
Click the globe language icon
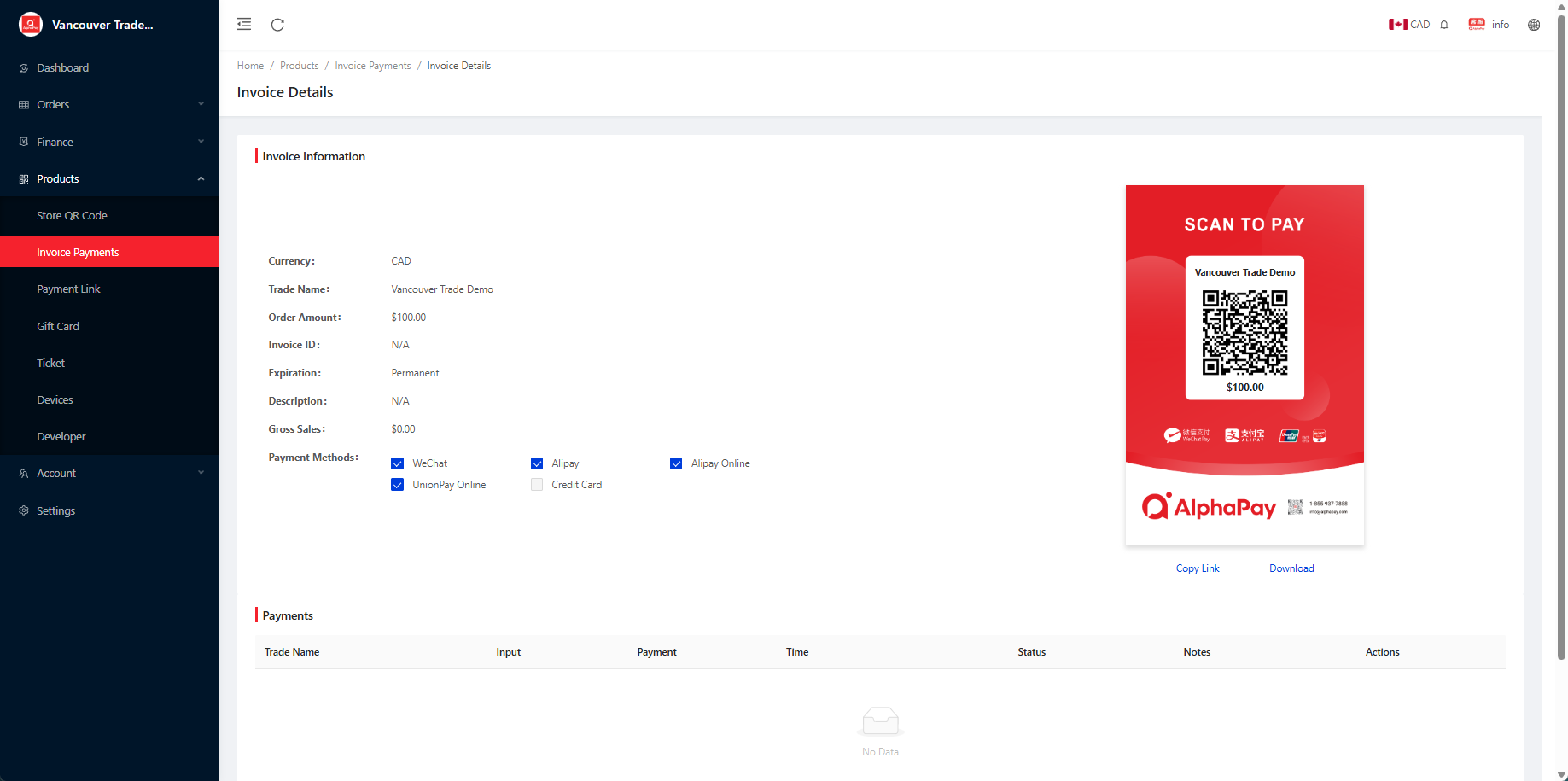1534,25
